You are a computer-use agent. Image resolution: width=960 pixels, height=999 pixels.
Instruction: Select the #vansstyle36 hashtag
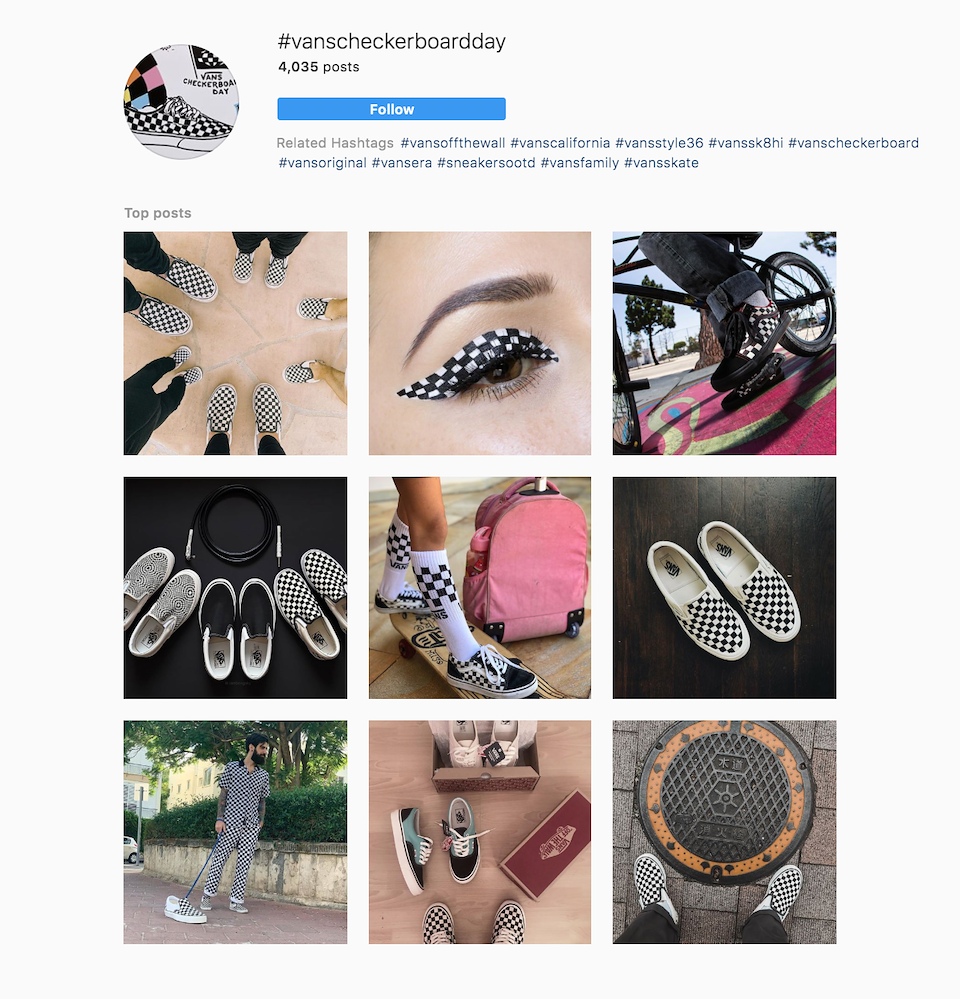(659, 143)
